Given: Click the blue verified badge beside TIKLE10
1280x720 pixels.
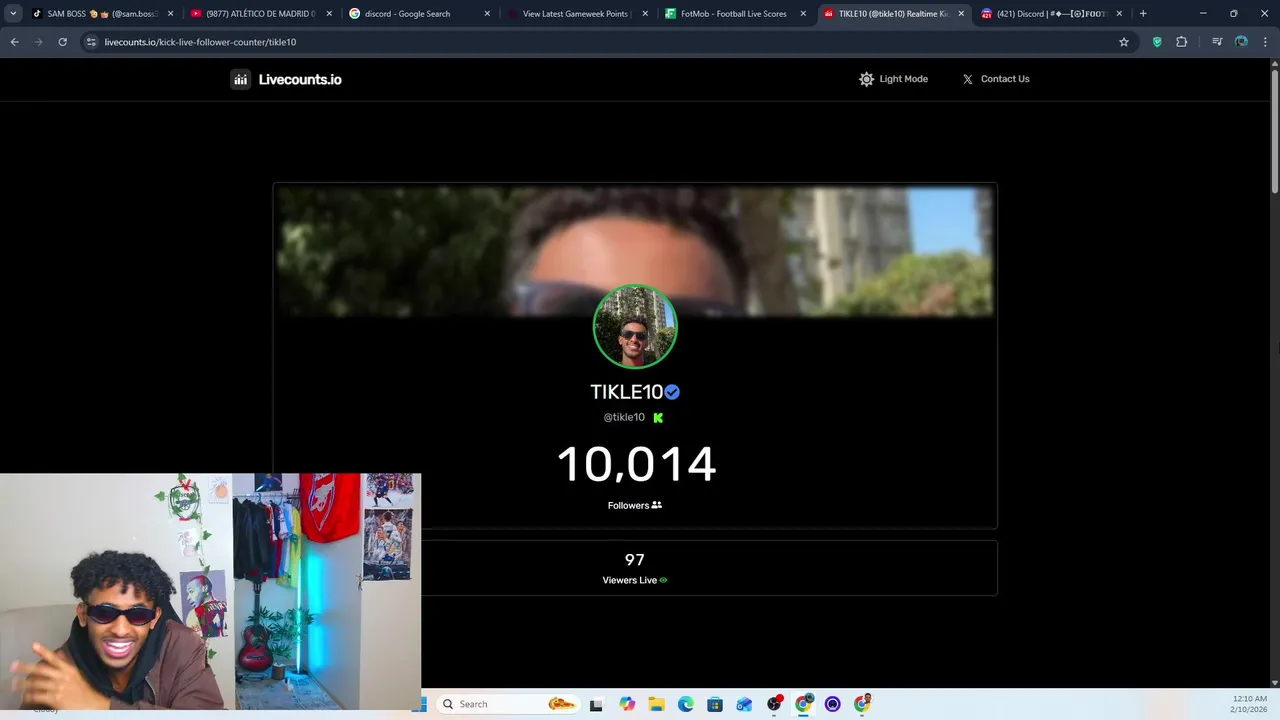Looking at the screenshot, I should 672,392.
